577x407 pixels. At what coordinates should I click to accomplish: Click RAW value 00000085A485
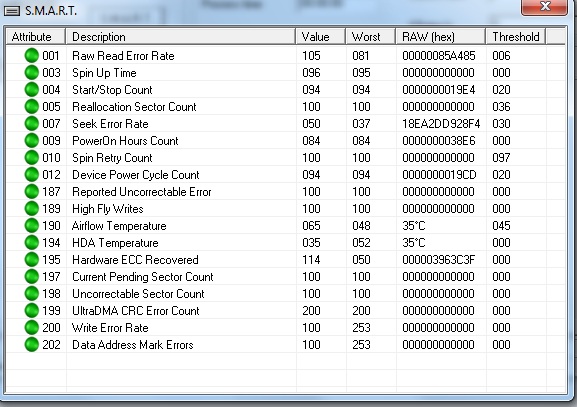pos(439,56)
